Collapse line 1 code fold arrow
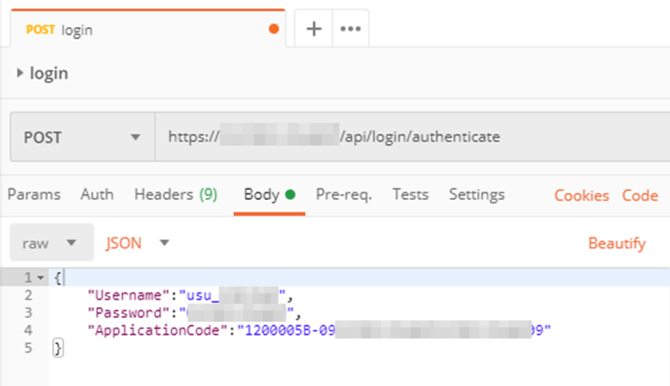Viewport: 670px width, 386px height. coord(41,278)
